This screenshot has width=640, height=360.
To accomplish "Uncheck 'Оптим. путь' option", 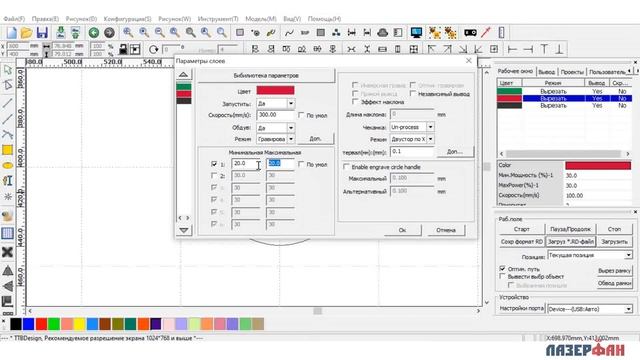I will click(502, 269).
